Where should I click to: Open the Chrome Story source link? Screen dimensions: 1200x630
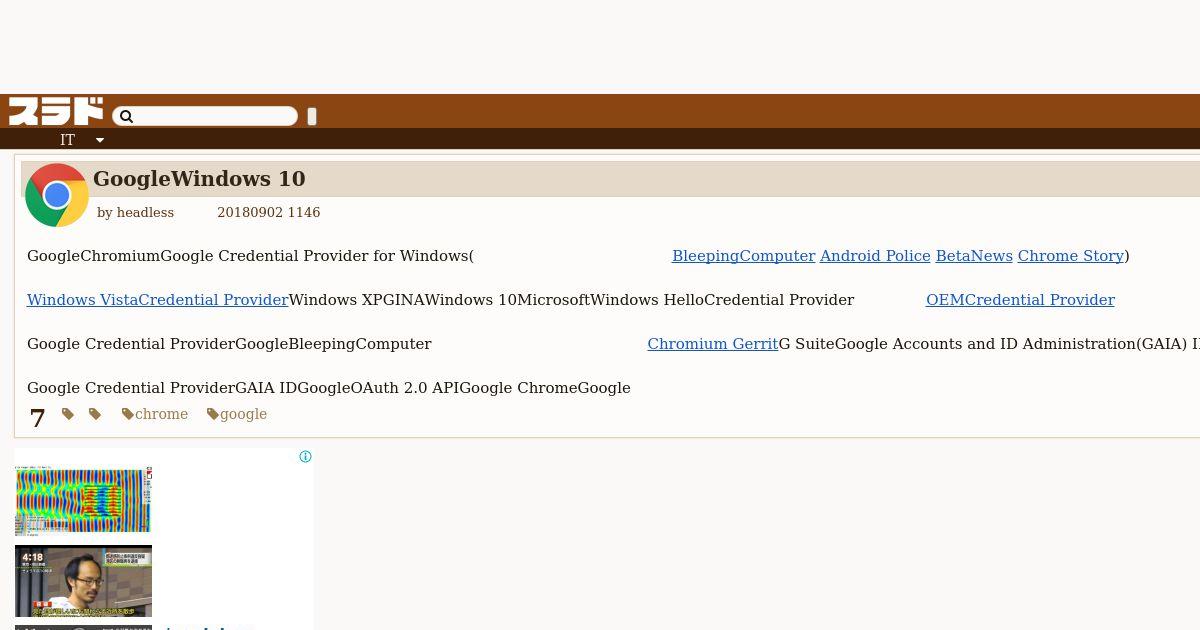(1071, 256)
